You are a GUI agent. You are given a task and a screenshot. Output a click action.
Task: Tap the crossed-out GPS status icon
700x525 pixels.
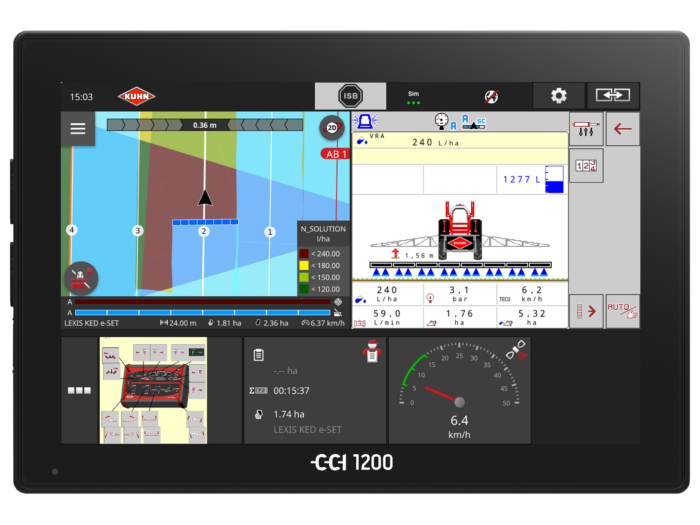pos(491,96)
